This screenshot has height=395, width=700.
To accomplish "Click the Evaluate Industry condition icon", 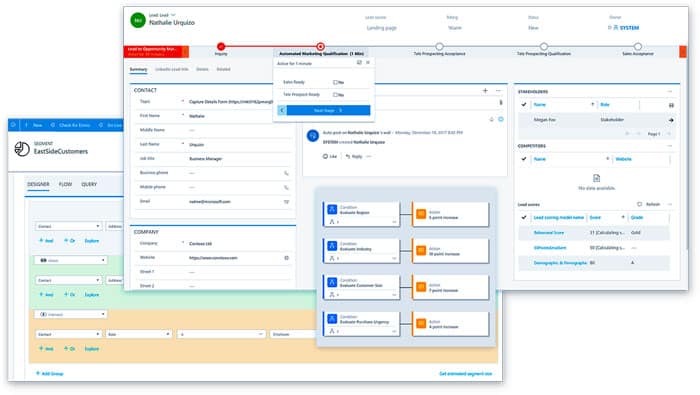I will (x=332, y=245).
